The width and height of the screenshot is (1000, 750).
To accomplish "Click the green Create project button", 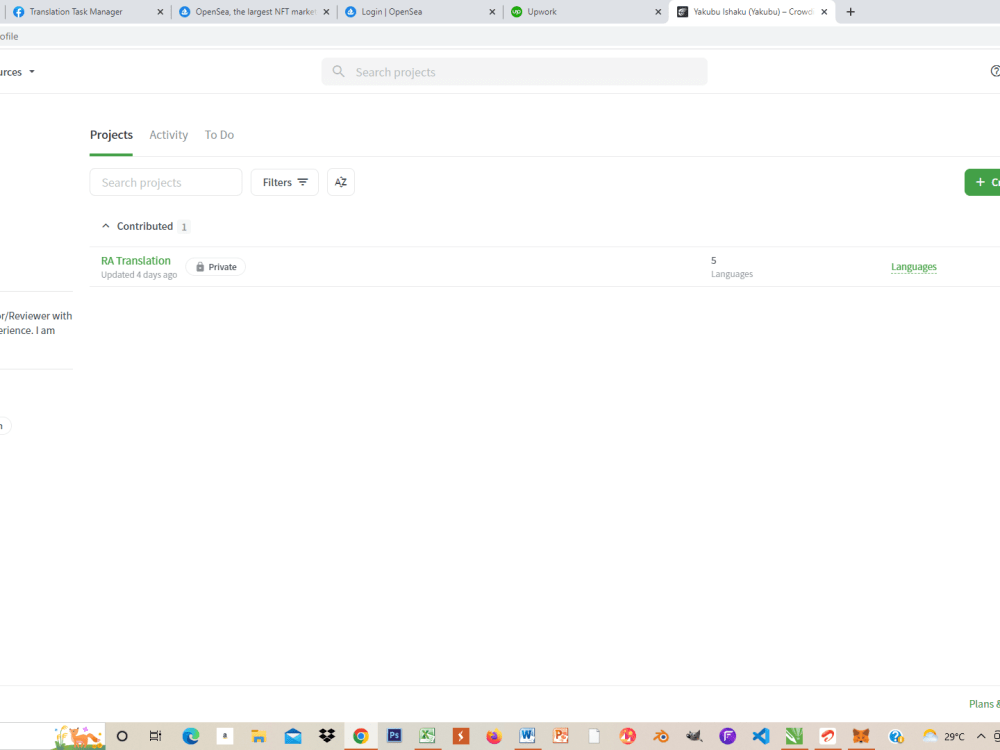I will coord(982,182).
